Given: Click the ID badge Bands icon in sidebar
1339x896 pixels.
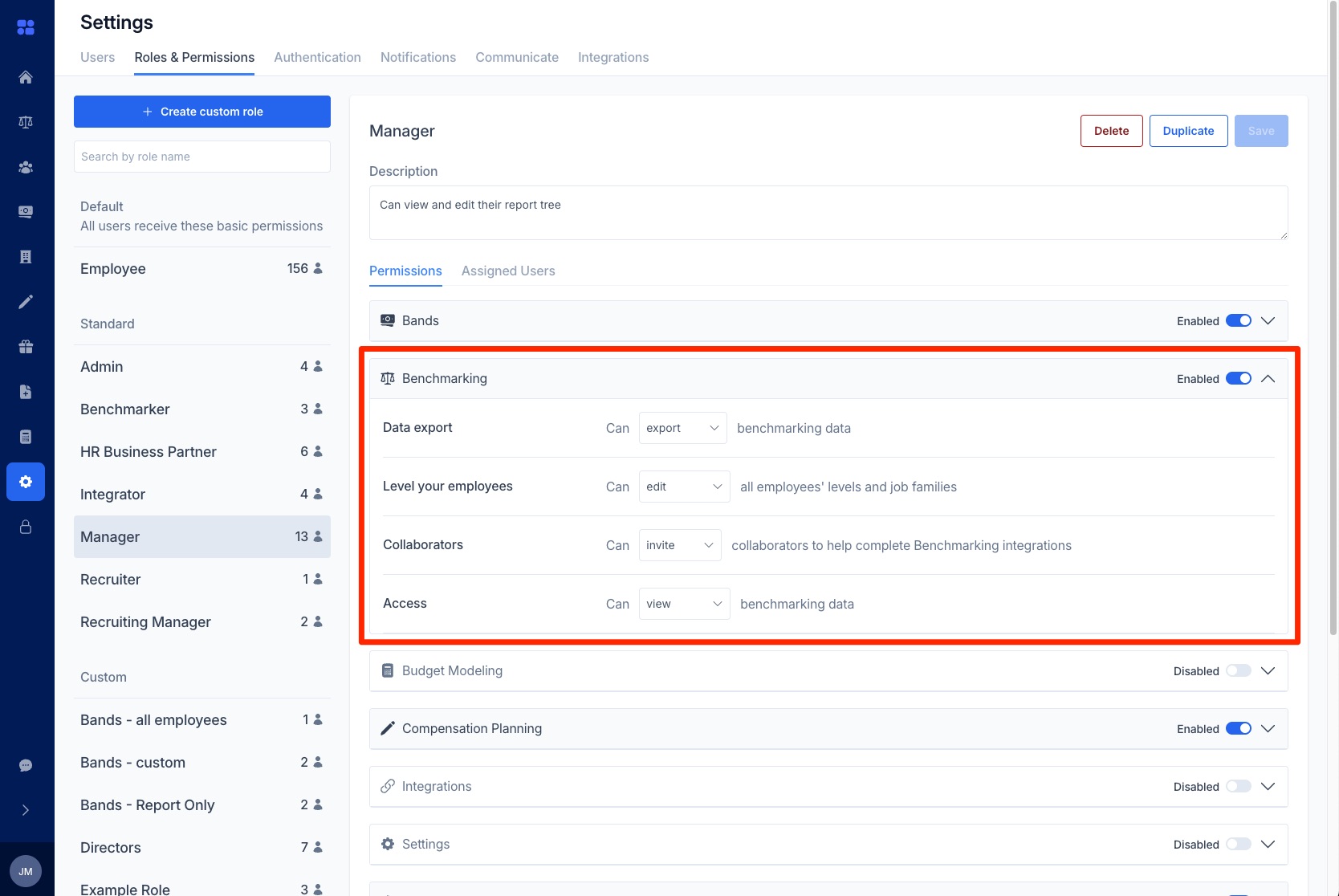Looking at the screenshot, I should pos(26,211).
